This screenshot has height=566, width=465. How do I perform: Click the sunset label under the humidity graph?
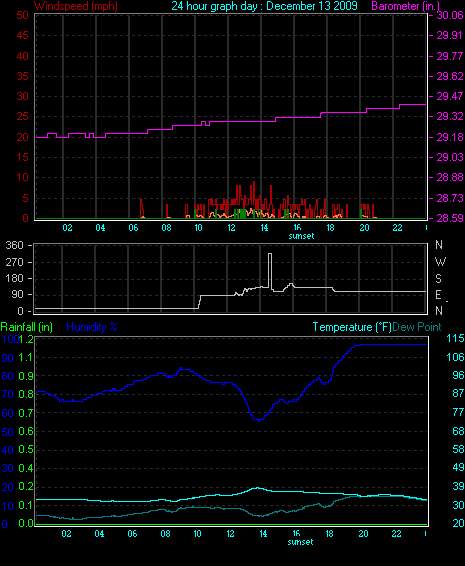pyautogui.click(x=300, y=542)
